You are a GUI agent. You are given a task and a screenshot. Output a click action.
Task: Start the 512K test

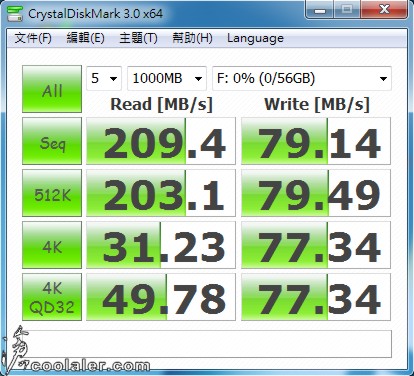(52, 193)
